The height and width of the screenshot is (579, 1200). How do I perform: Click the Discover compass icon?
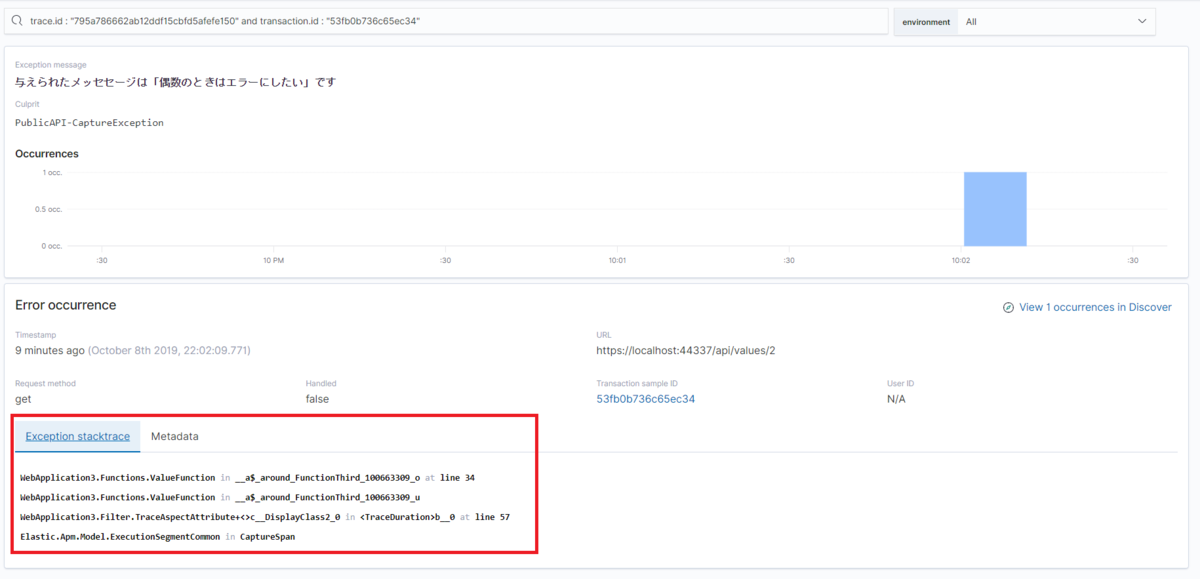tap(1008, 308)
